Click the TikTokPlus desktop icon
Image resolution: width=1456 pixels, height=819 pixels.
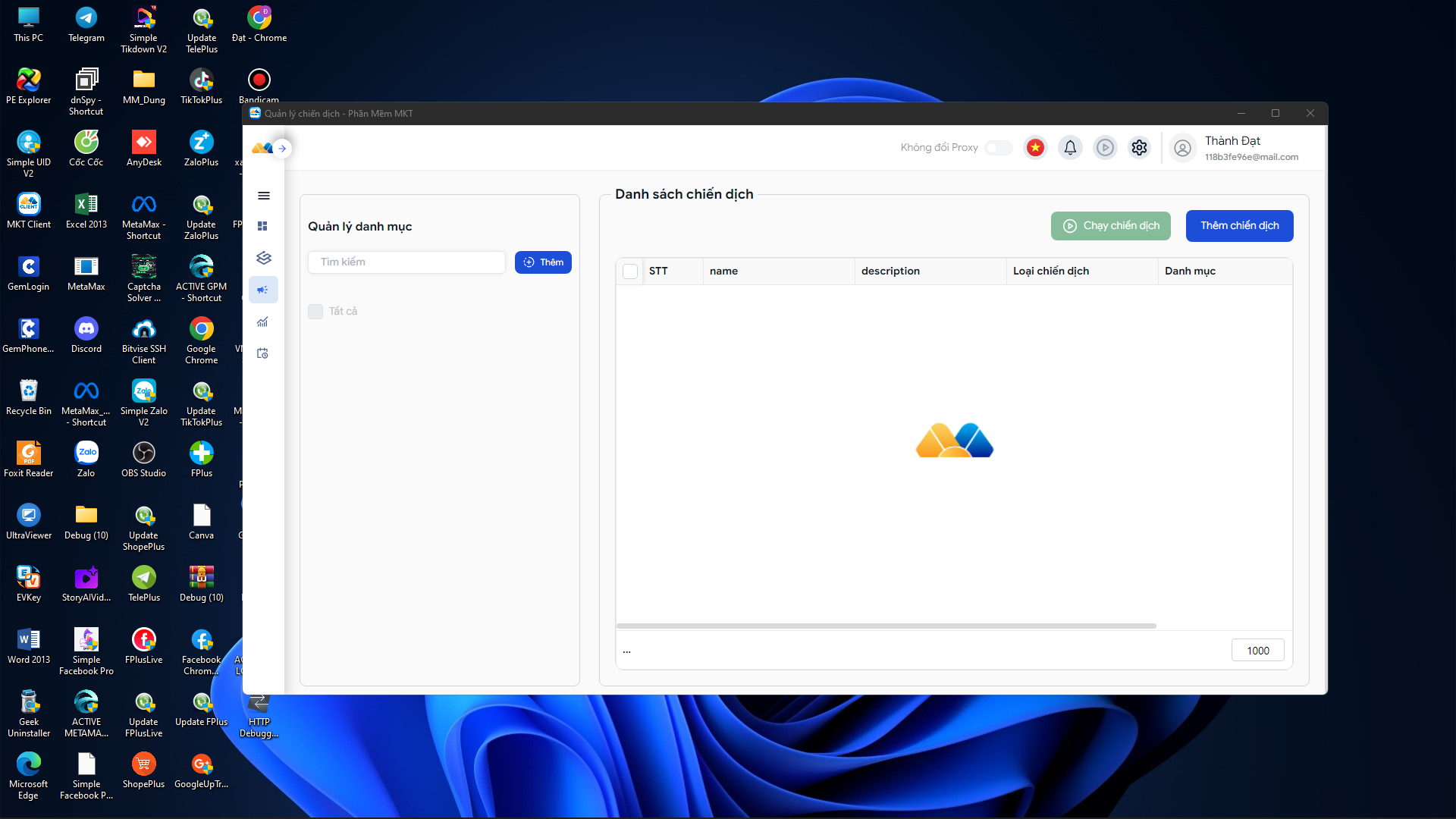click(x=202, y=86)
